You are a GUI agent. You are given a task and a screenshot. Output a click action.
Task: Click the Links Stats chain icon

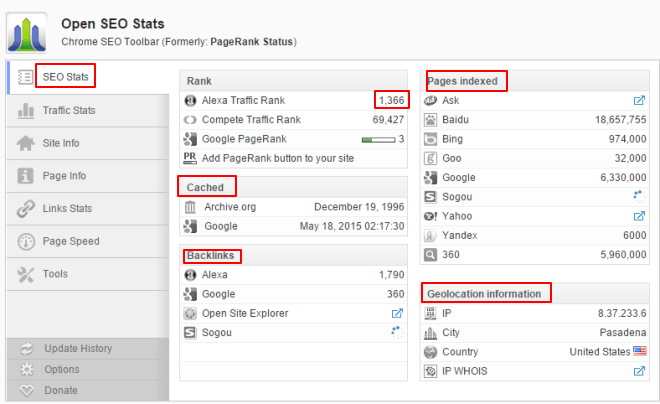click(x=26, y=208)
